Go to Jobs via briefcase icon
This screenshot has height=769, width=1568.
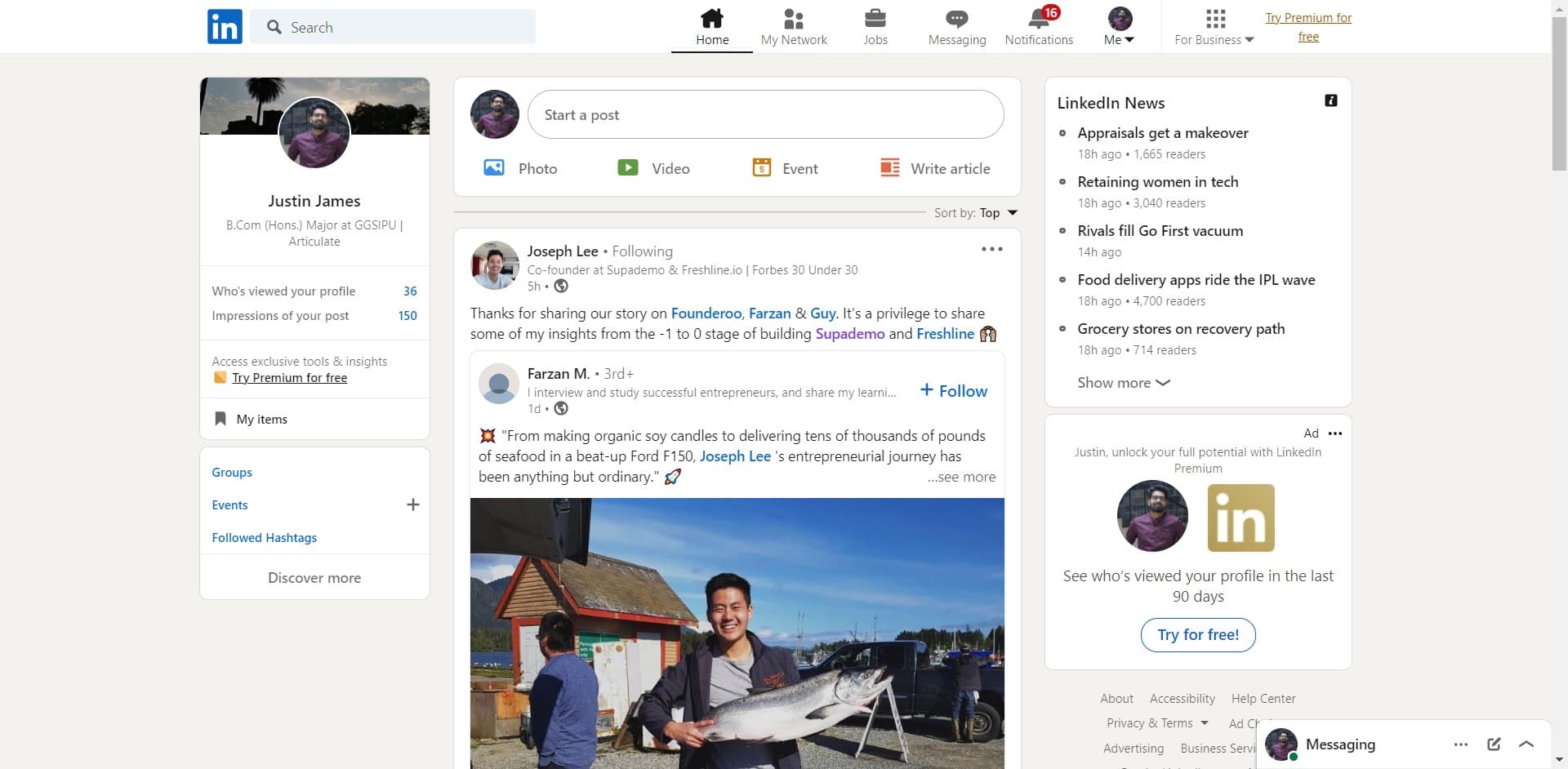tap(875, 19)
